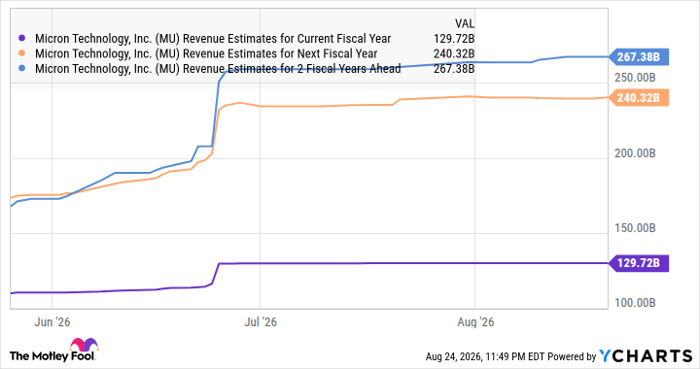The width and height of the screenshot is (700, 369).
Task: Click the 150.00B y-axis label
Action: pos(635,228)
